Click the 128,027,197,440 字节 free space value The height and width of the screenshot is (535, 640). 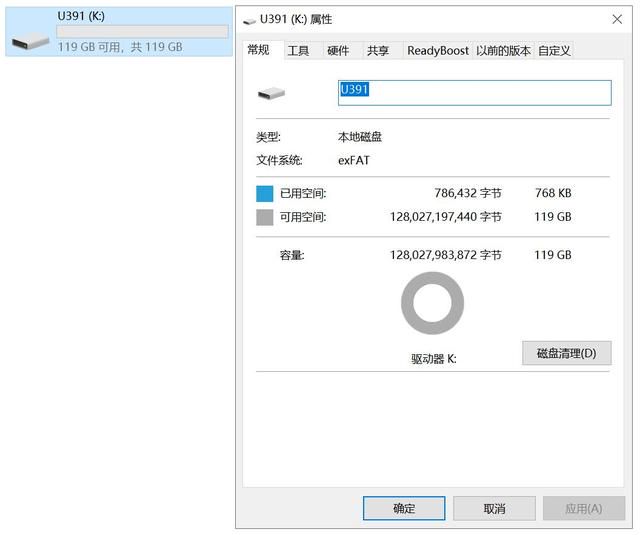click(446, 217)
